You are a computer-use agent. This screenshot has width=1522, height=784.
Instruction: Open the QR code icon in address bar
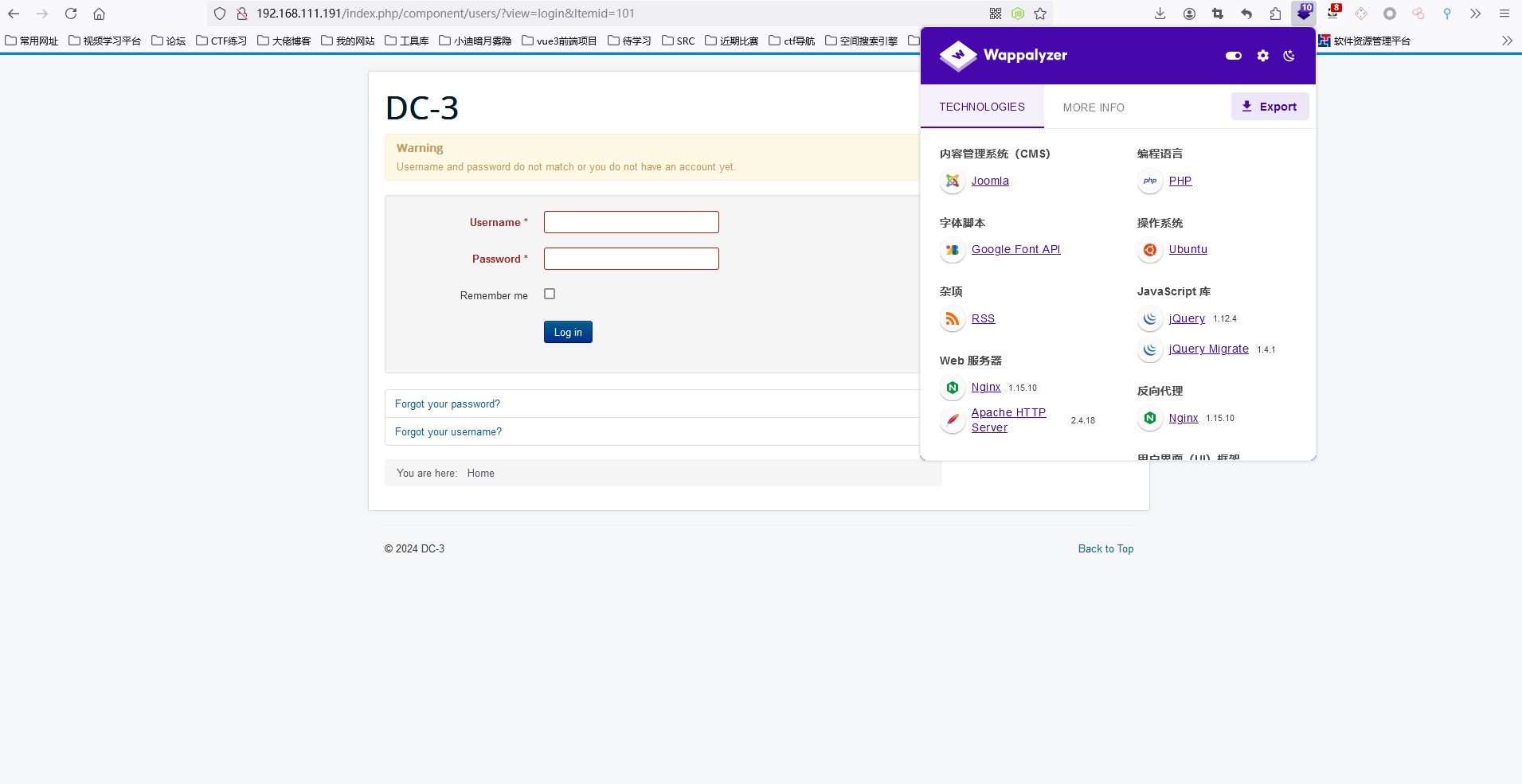(x=996, y=14)
